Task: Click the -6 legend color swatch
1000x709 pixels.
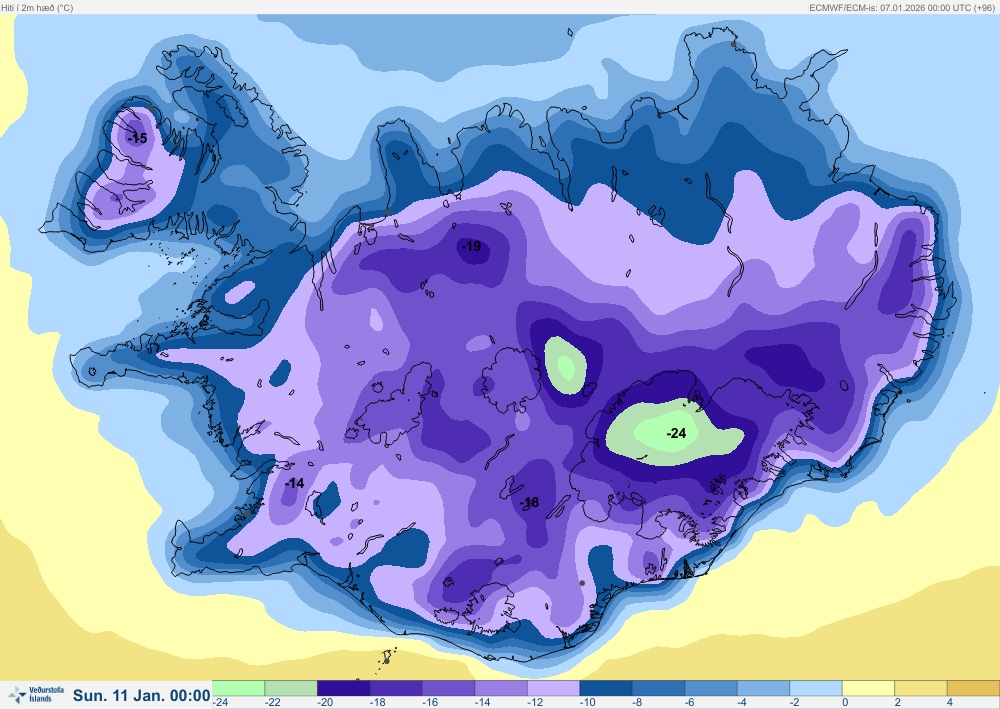Action: tap(711, 688)
